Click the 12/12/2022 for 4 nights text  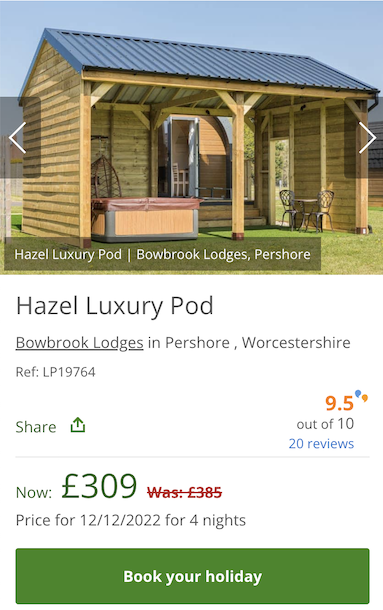[163, 520]
